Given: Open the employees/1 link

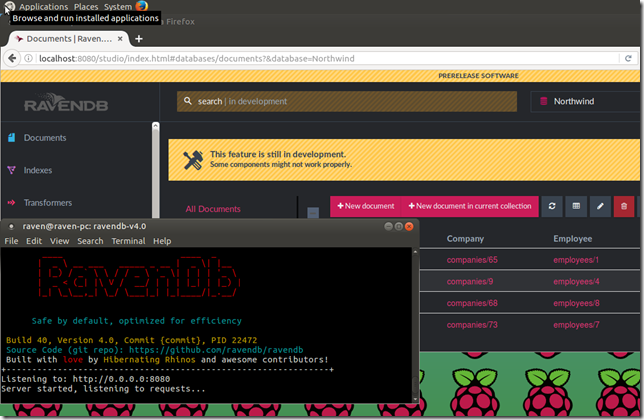Looking at the screenshot, I should click(576, 260).
